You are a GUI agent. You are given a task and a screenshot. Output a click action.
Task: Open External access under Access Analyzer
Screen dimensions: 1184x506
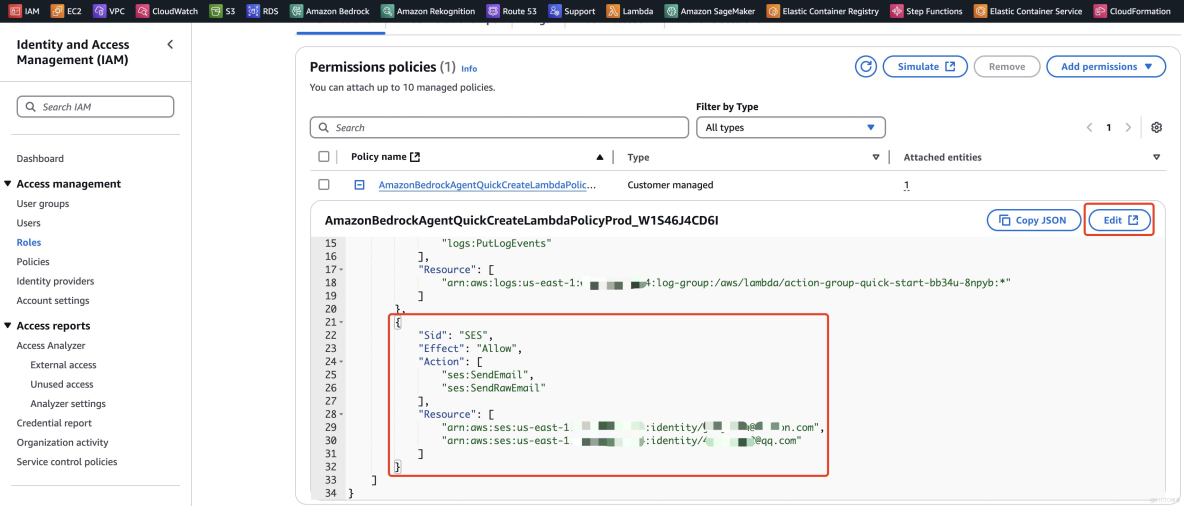click(63, 365)
